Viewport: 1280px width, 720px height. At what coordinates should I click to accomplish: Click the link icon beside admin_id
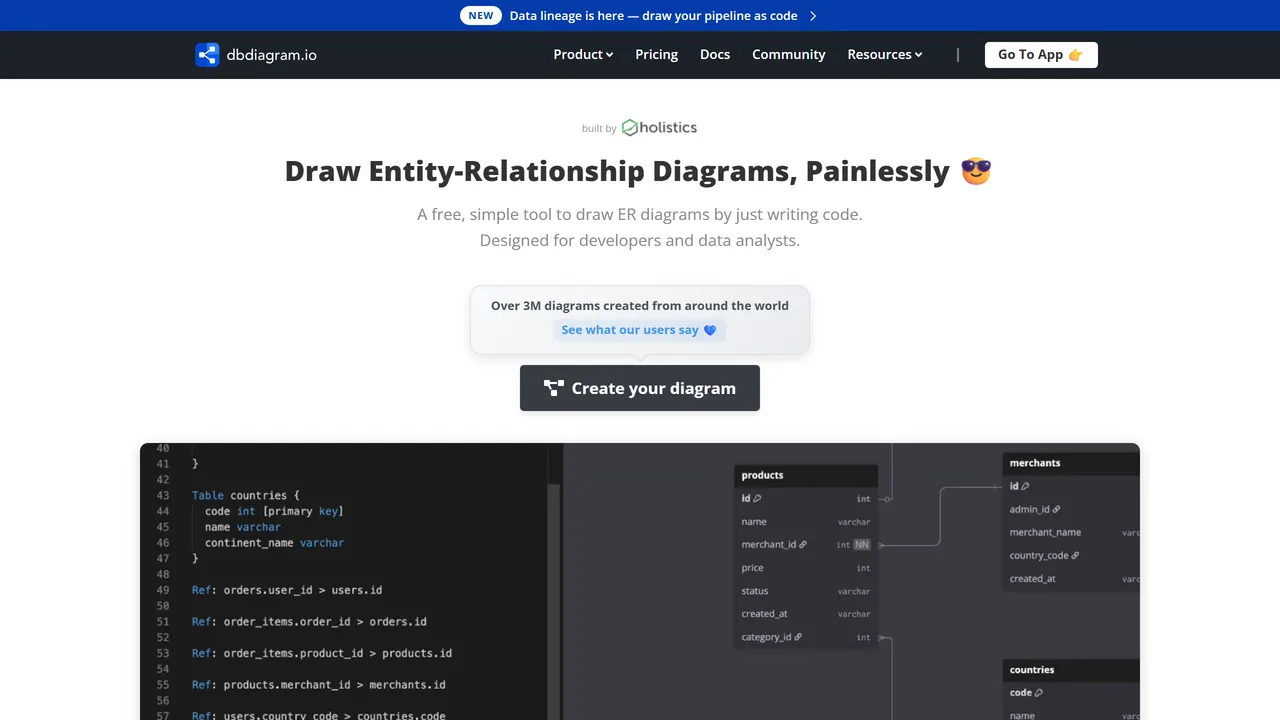[1056, 509]
